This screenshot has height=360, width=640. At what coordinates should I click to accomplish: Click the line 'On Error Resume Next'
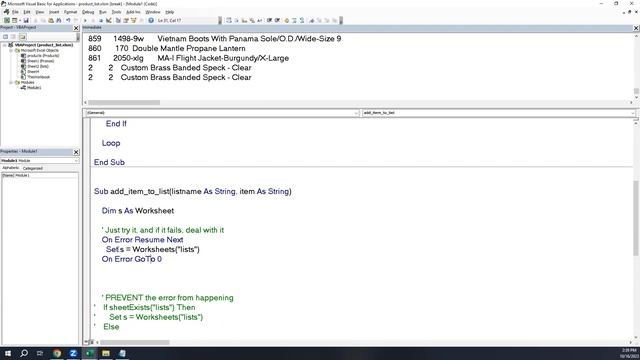142,240
